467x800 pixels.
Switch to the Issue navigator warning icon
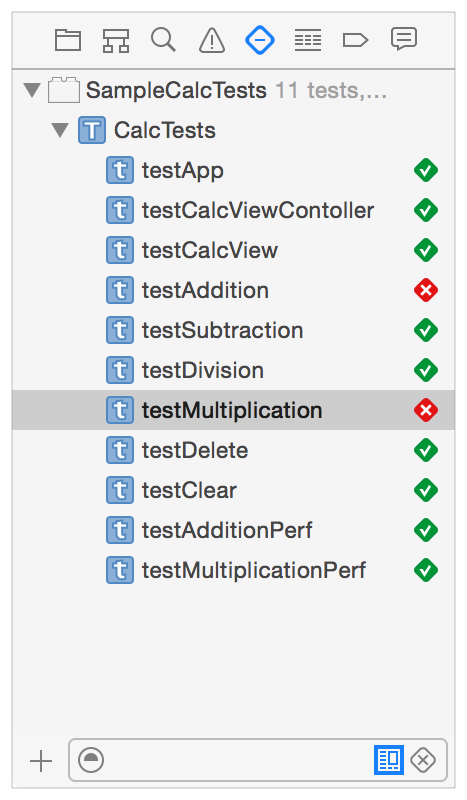tap(212, 40)
